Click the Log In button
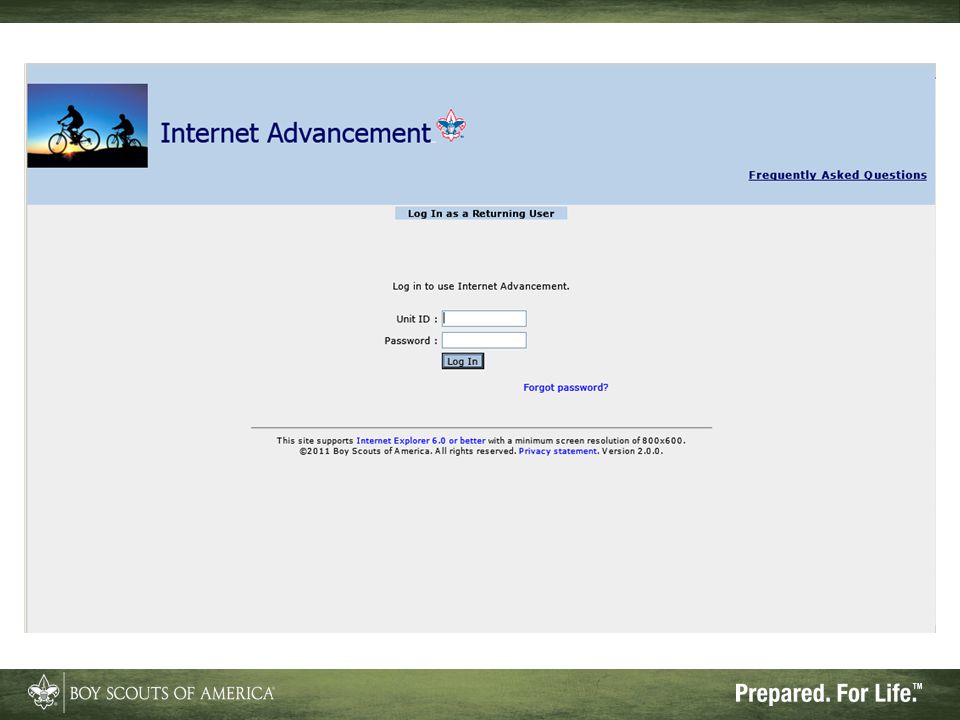The height and width of the screenshot is (720, 960). tap(463, 361)
